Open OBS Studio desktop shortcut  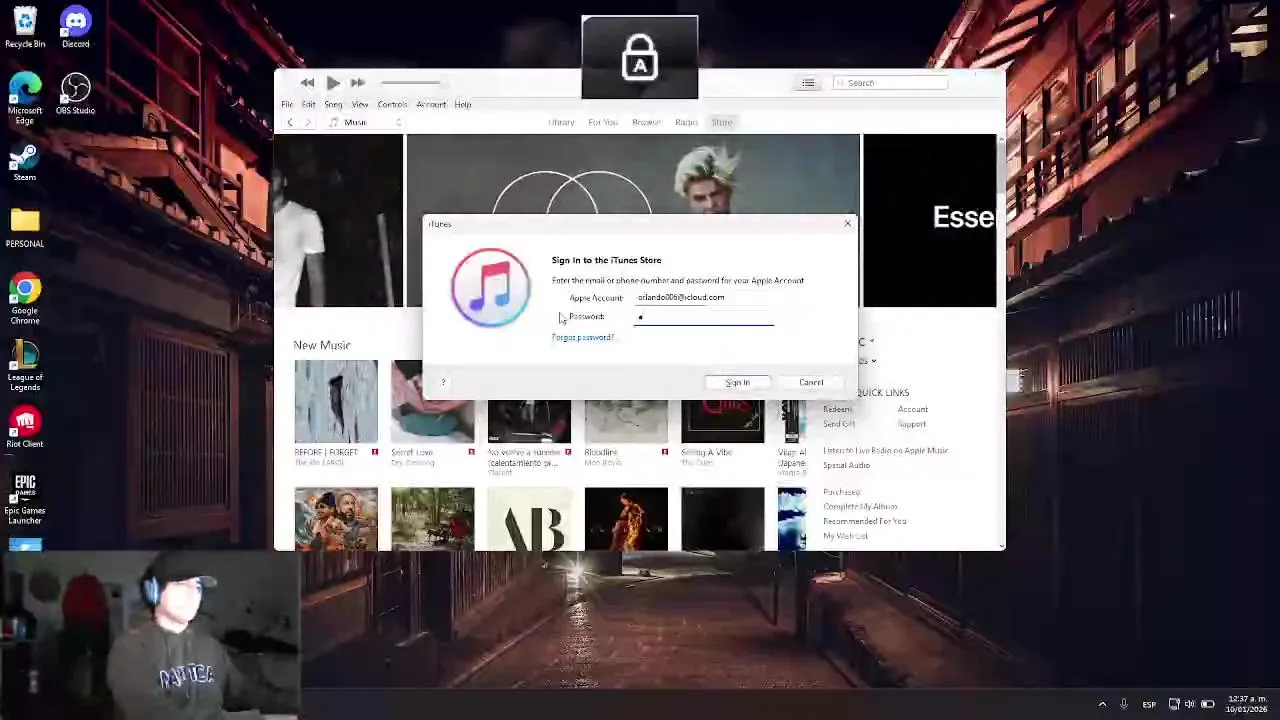pos(75,95)
